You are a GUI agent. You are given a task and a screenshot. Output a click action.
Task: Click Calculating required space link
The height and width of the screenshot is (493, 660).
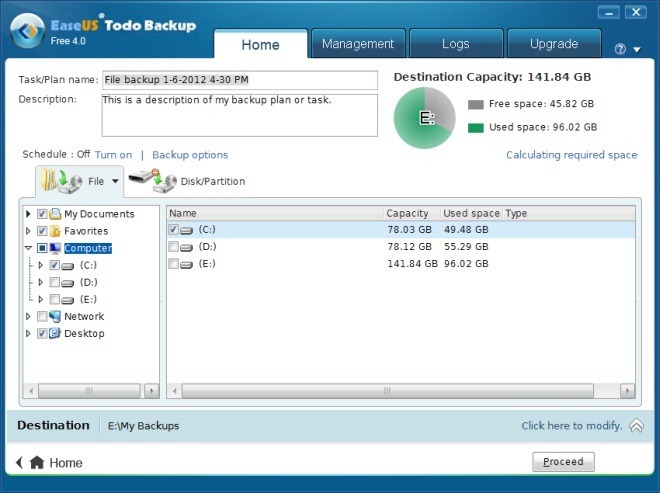pos(572,155)
